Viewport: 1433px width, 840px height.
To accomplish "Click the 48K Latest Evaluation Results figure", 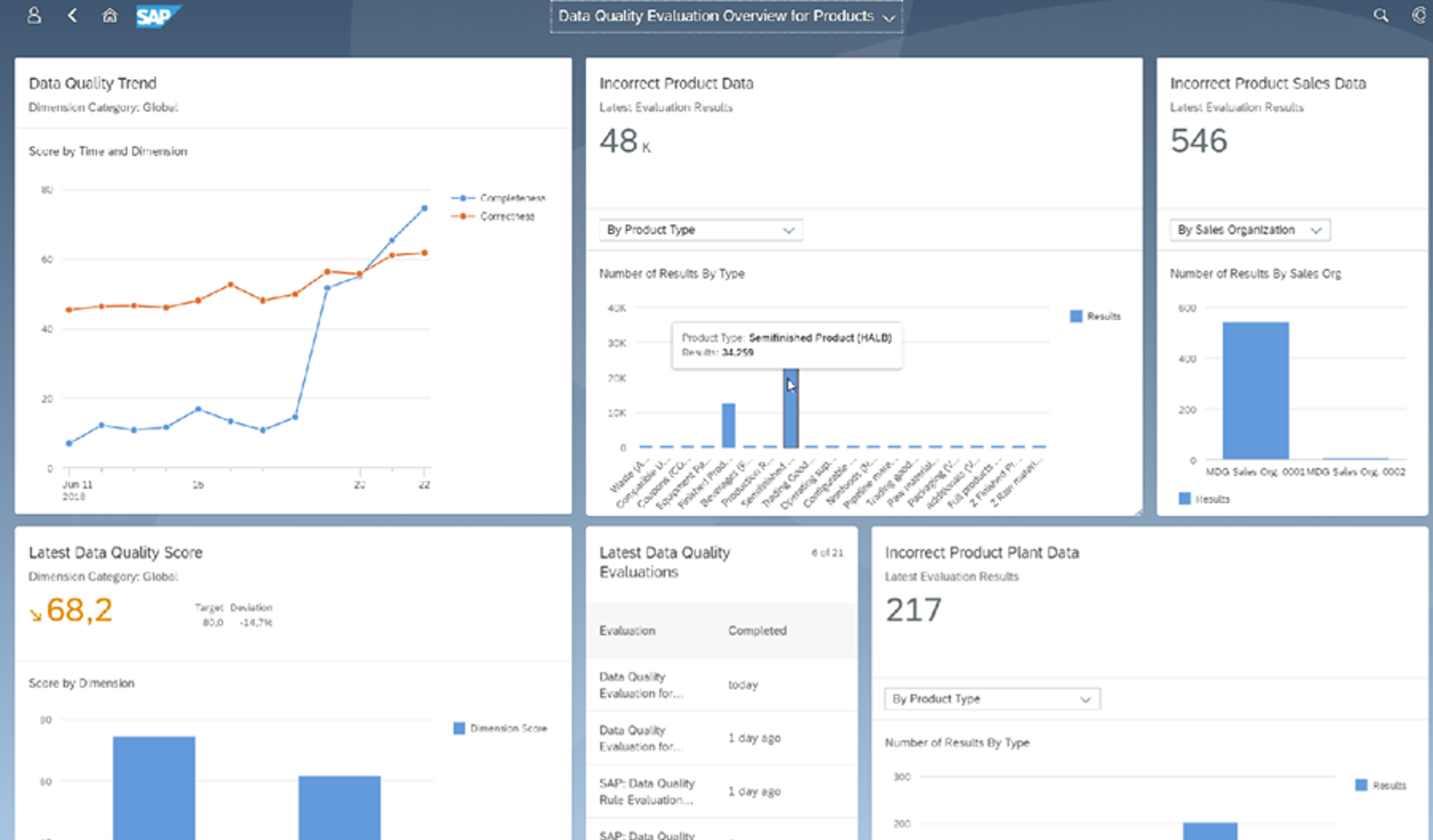I will tap(622, 141).
